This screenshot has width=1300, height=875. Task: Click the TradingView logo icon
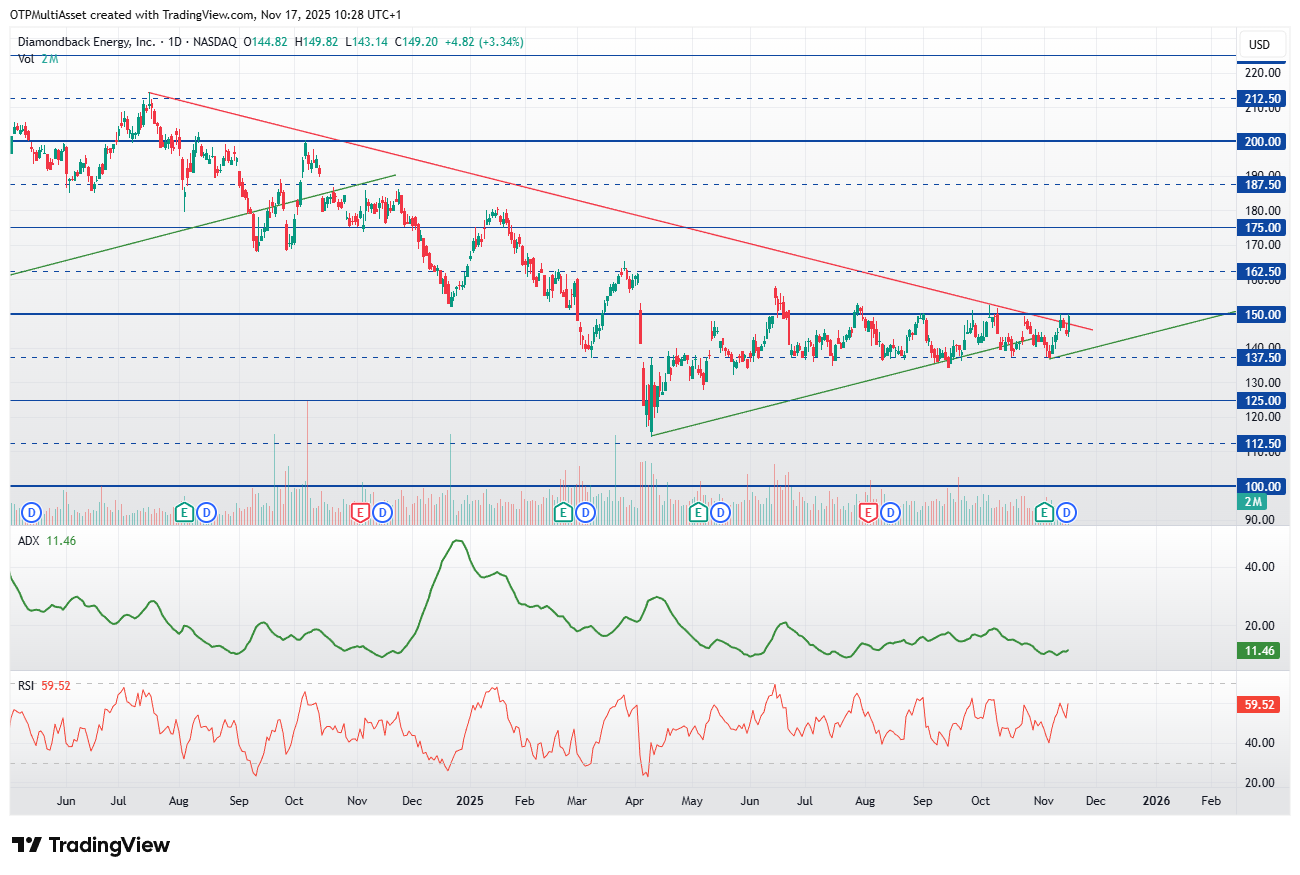(x=26, y=845)
